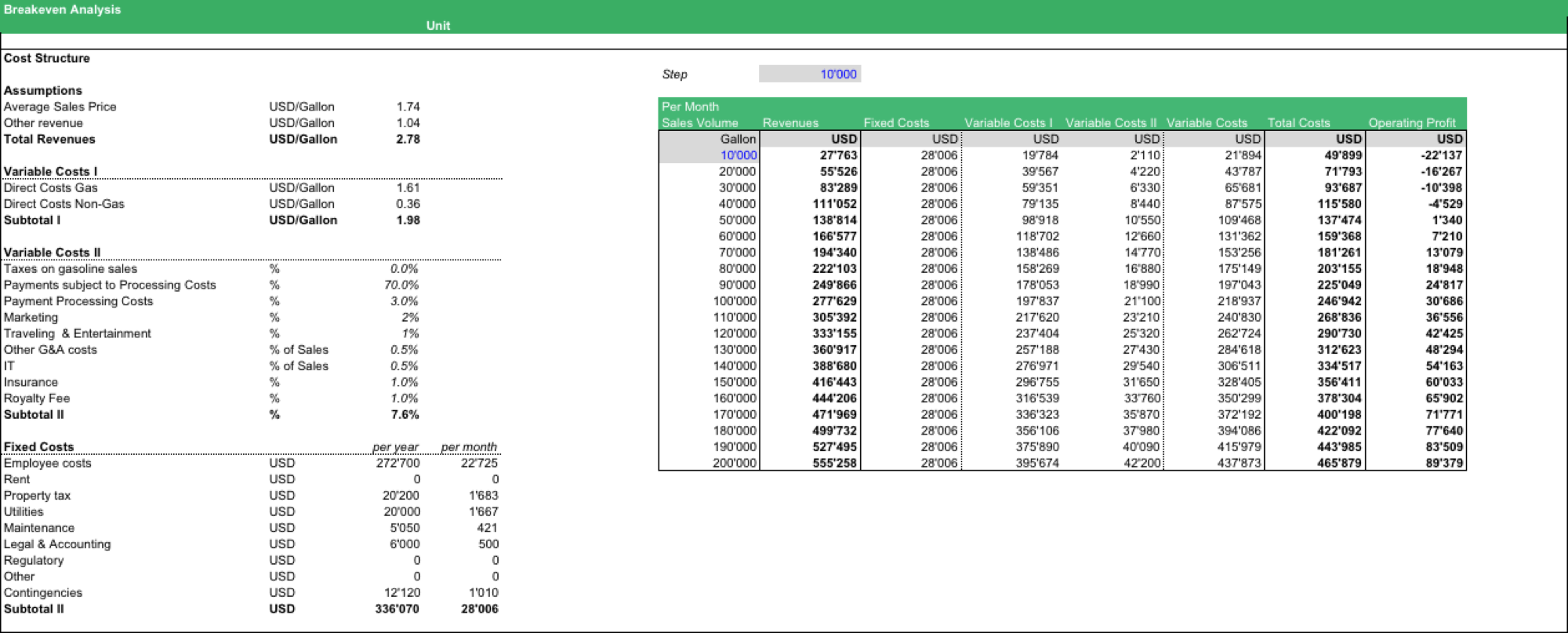Select the Step input cell showing 10'000
The height and width of the screenshot is (633, 1568).
(x=810, y=74)
